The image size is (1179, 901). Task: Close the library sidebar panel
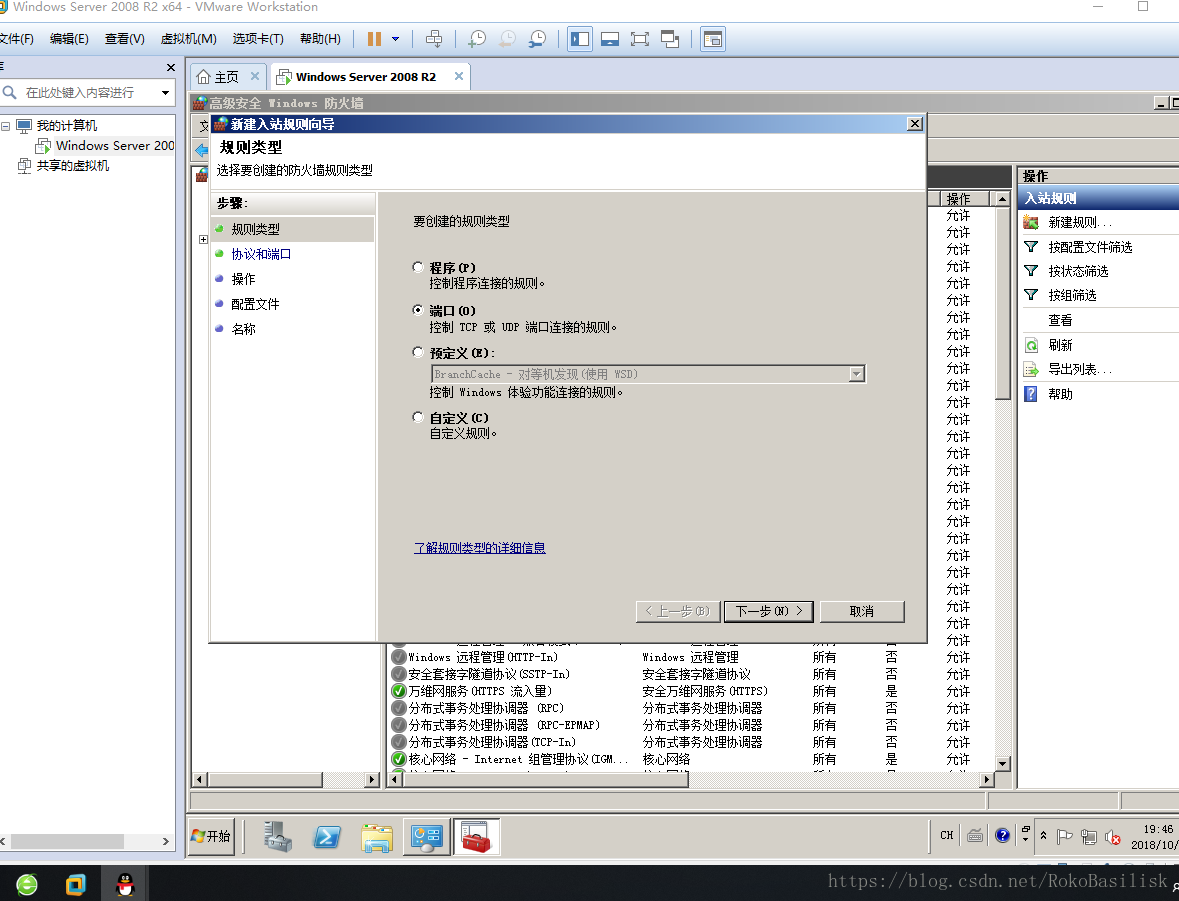[x=171, y=68]
